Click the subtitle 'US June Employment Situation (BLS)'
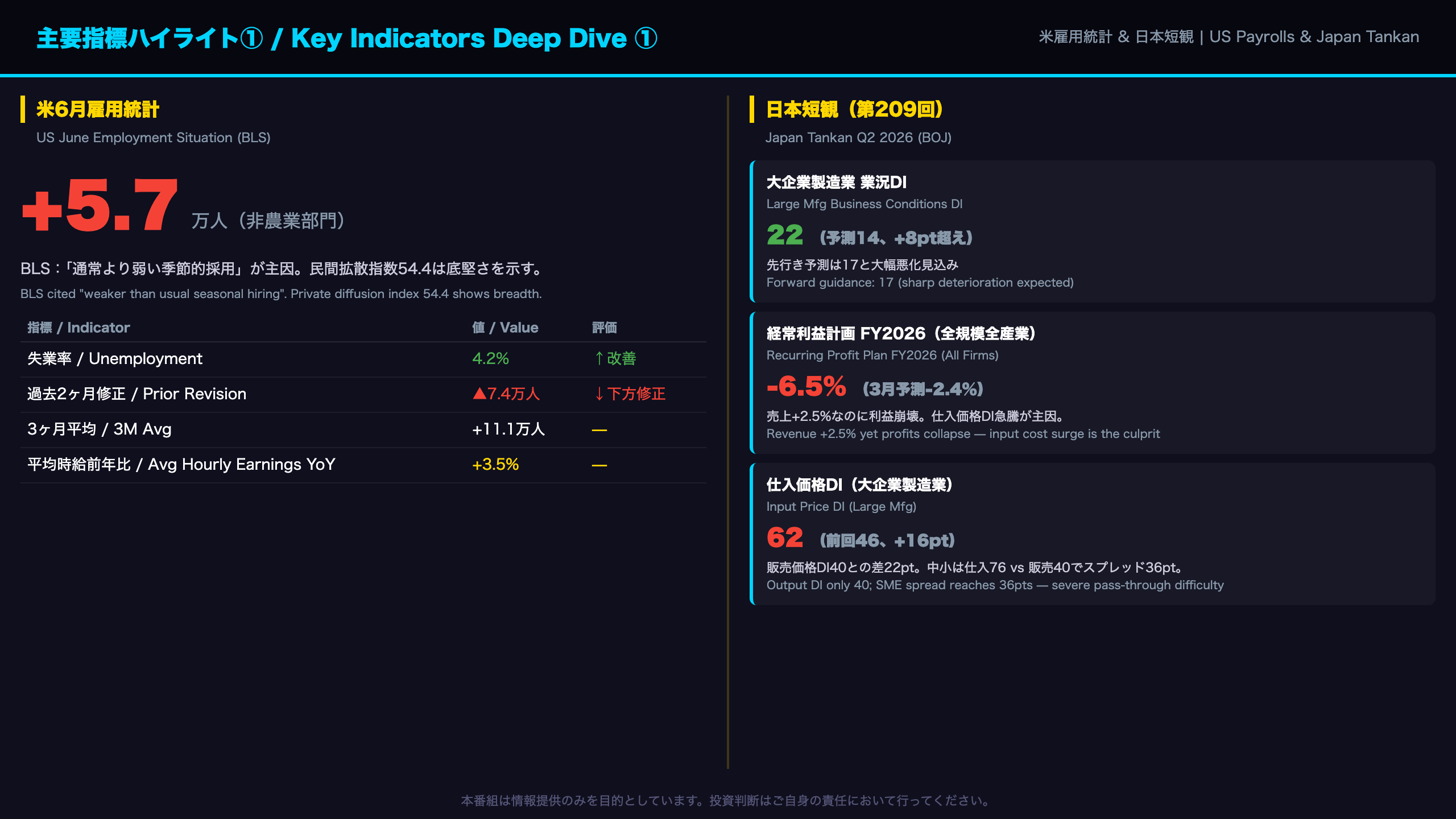The height and width of the screenshot is (819, 1456). (154, 138)
